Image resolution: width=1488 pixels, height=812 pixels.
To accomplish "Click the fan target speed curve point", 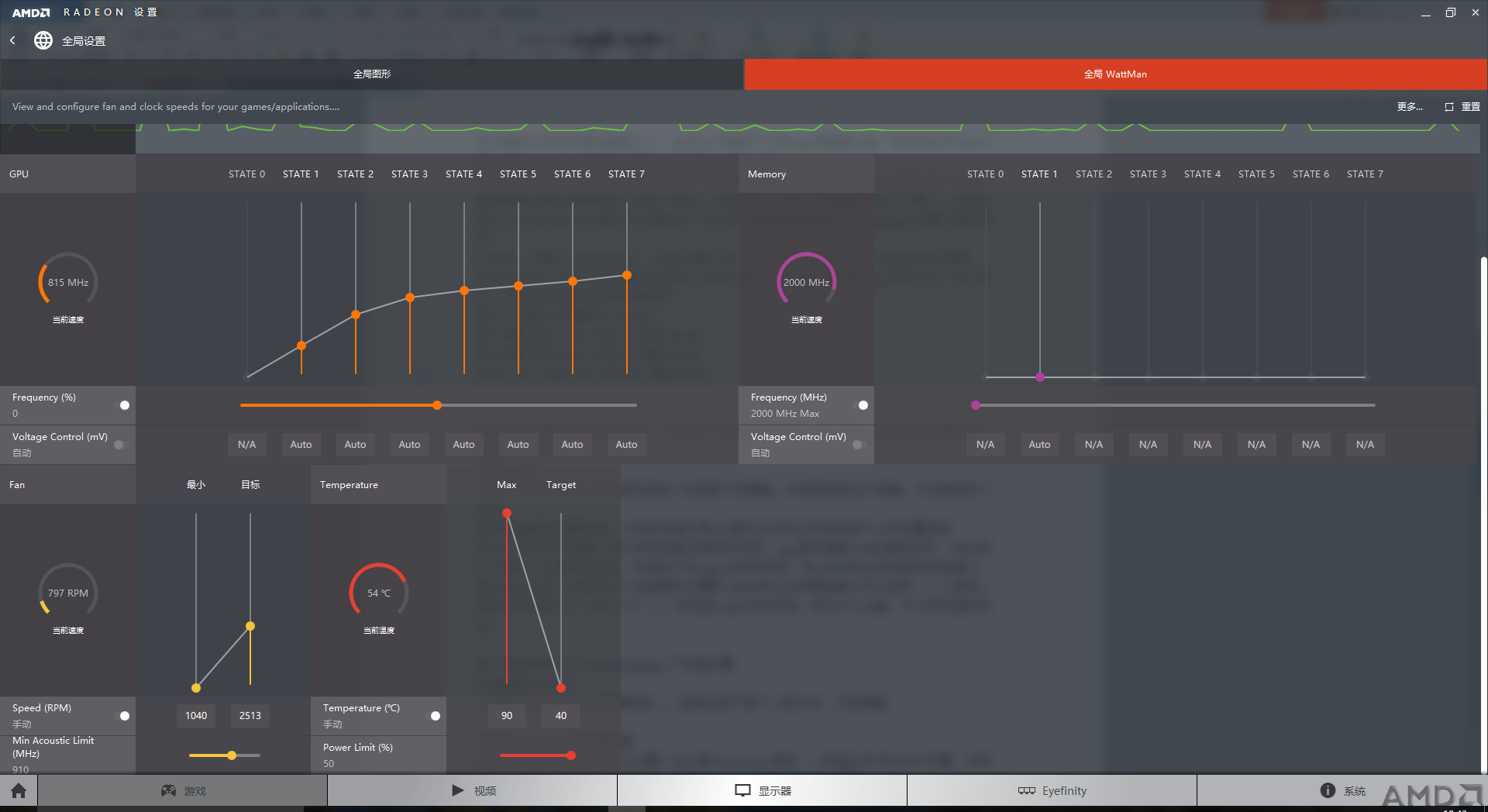I will pos(250,626).
